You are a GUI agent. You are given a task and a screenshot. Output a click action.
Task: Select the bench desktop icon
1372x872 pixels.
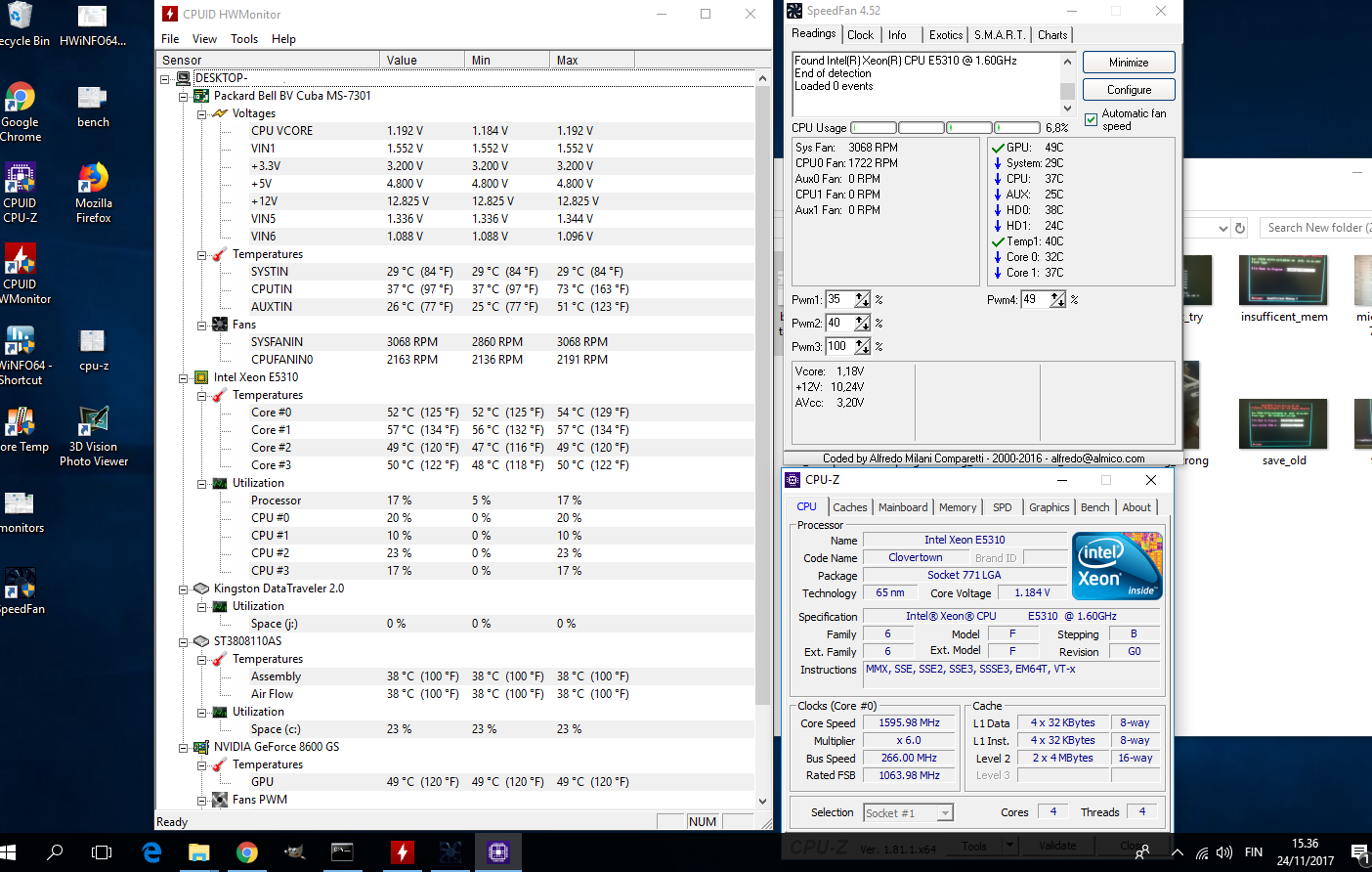[x=93, y=106]
